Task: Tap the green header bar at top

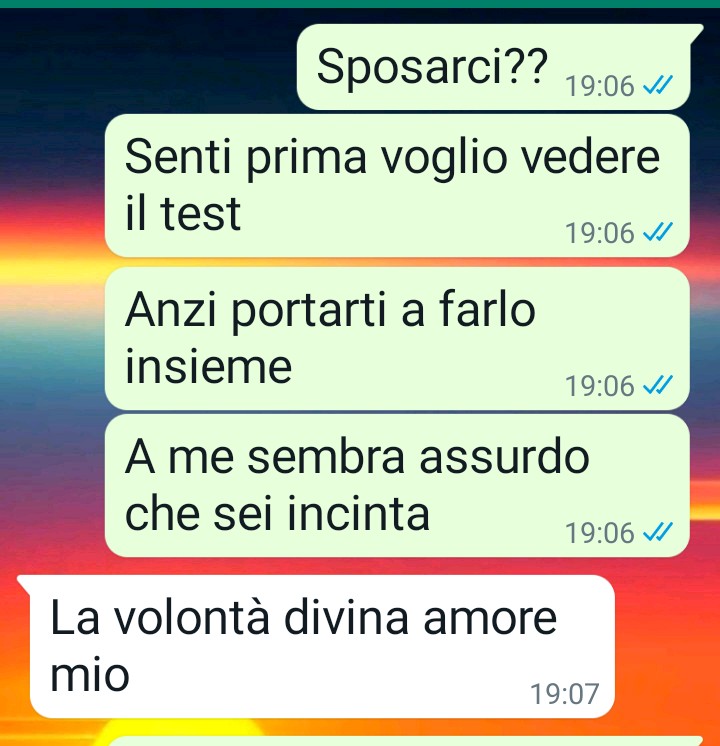Action: (360, 4)
